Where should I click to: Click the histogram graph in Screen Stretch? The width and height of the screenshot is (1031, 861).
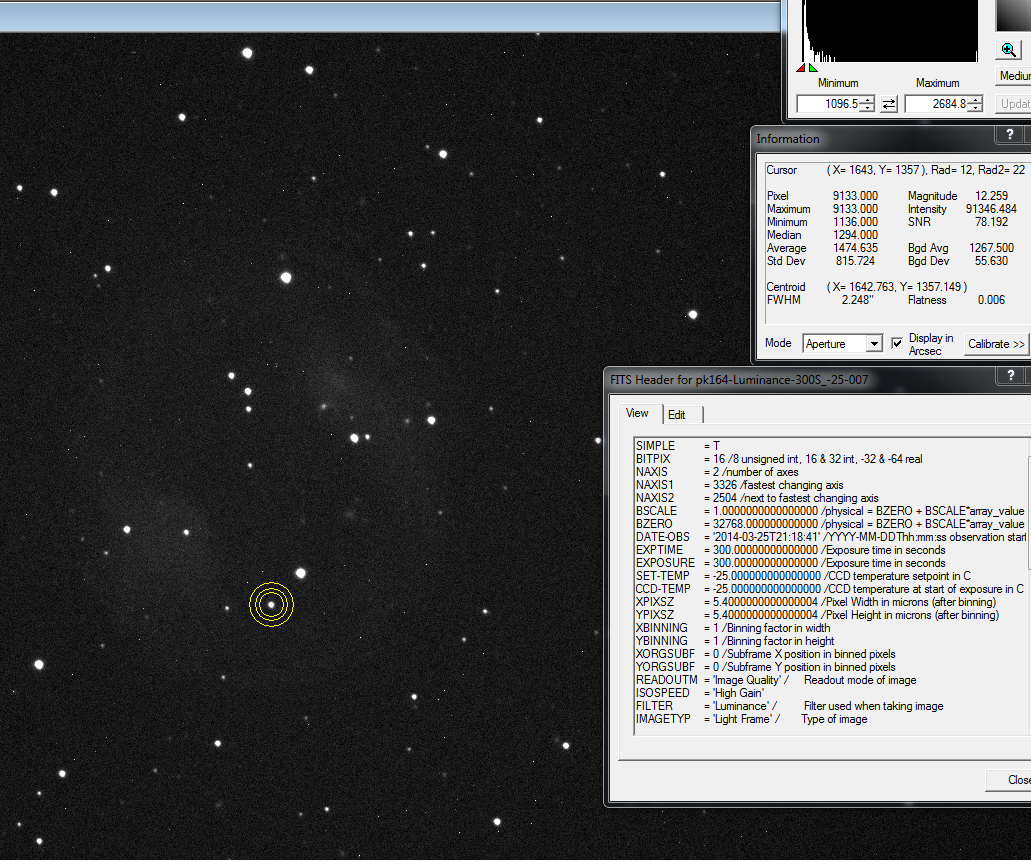pos(891,31)
